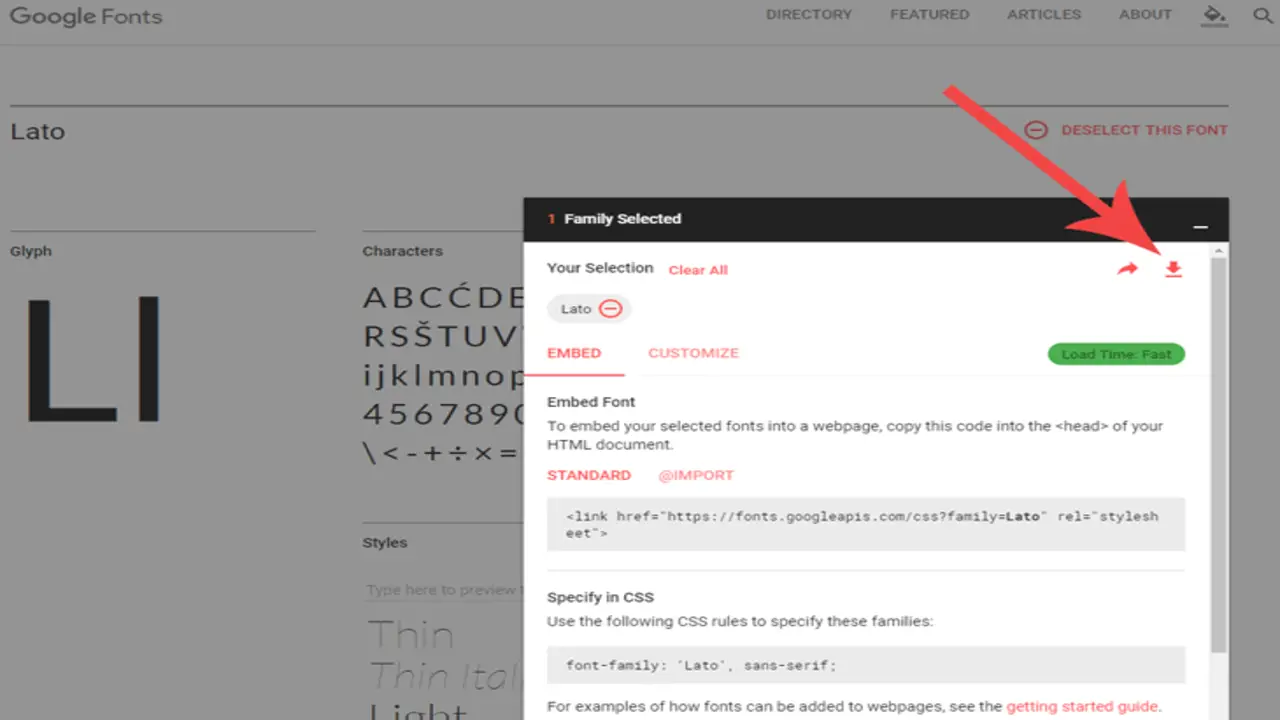Switch to the Customize tab
The height and width of the screenshot is (720, 1280).
pos(693,353)
